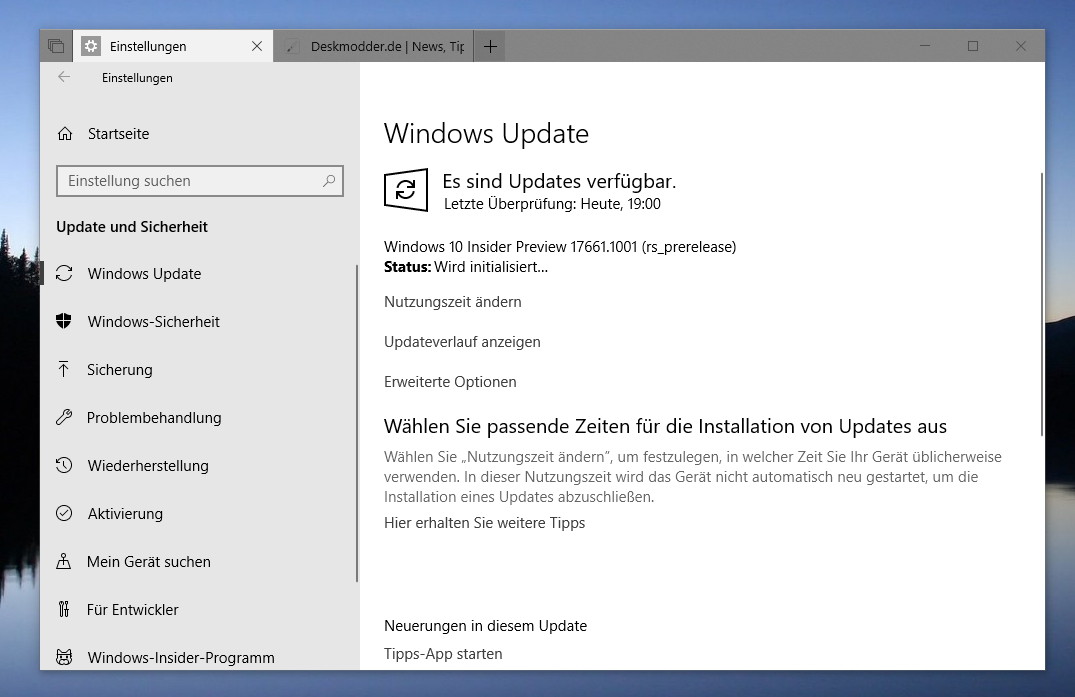The height and width of the screenshot is (697, 1075).
Task: Click the large update status refresh icon
Action: pyautogui.click(x=406, y=190)
